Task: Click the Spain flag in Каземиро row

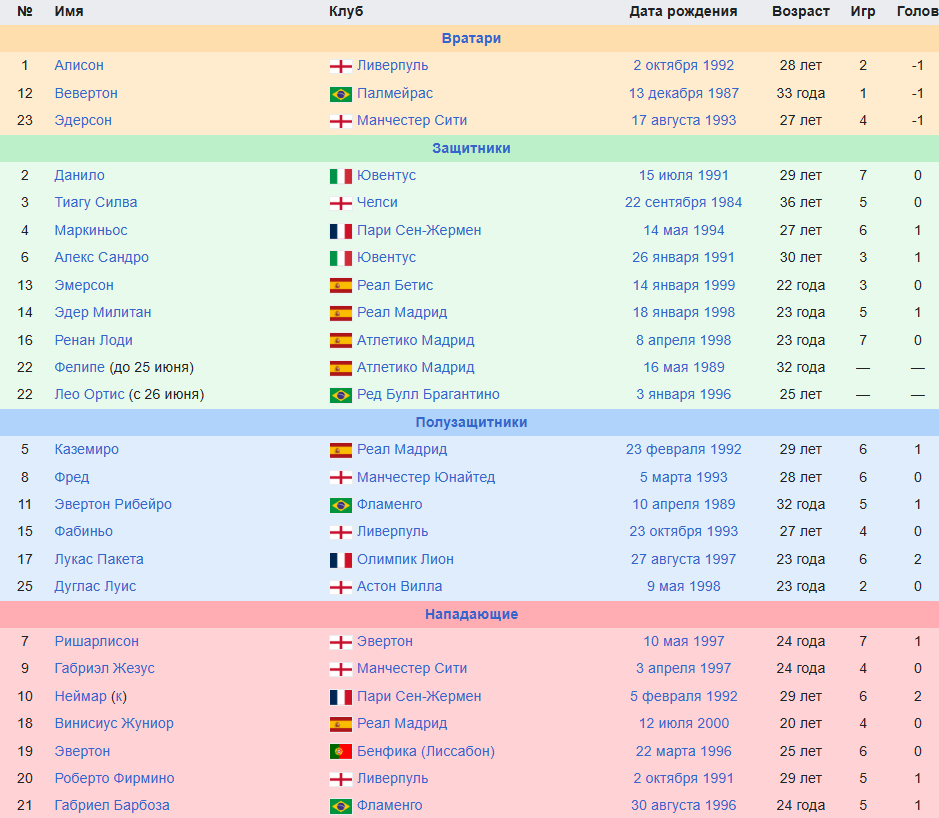Action: pos(341,450)
